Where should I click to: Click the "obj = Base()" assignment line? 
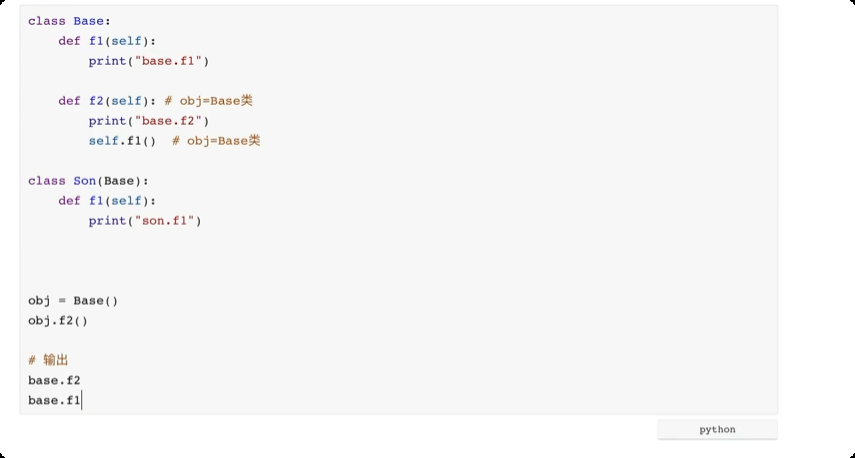[x=73, y=301]
